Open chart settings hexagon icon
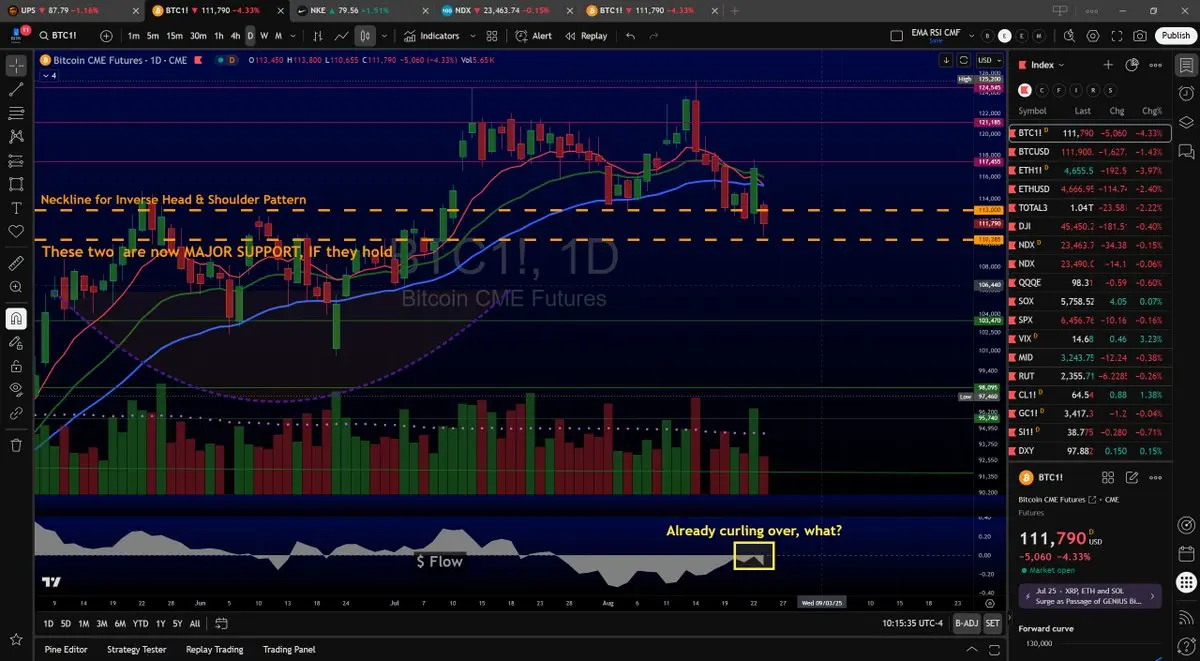Screen dimensions: 1200x661 (1093, 36)
